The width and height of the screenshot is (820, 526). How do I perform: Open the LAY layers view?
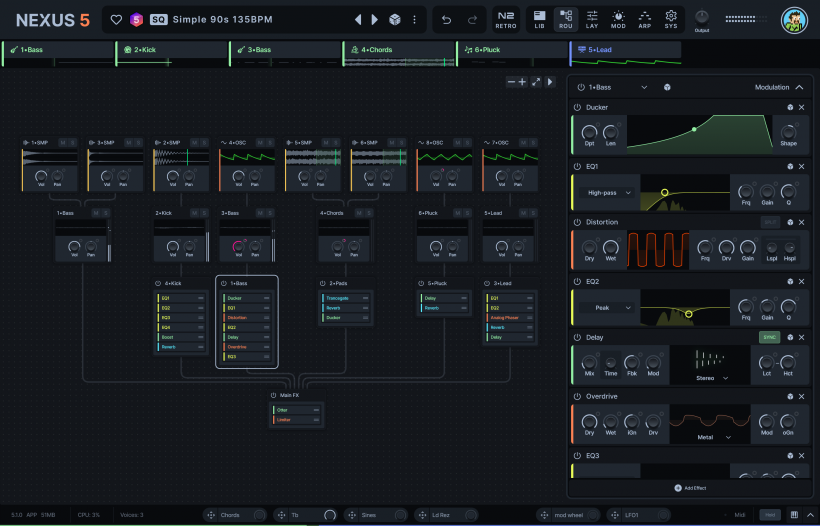(592, 20)
